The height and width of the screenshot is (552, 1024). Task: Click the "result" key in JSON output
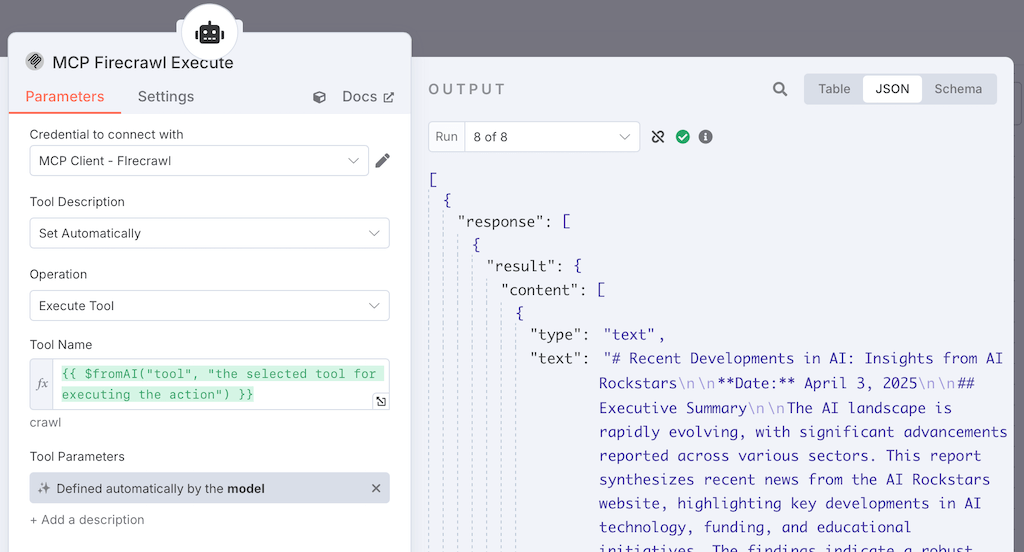point(521,266)
